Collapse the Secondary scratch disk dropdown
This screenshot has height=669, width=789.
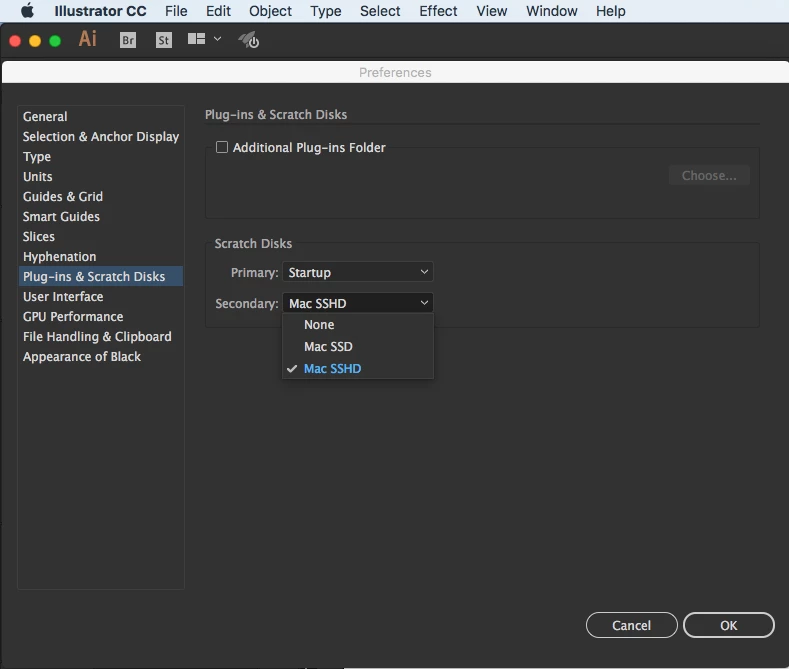358,303
